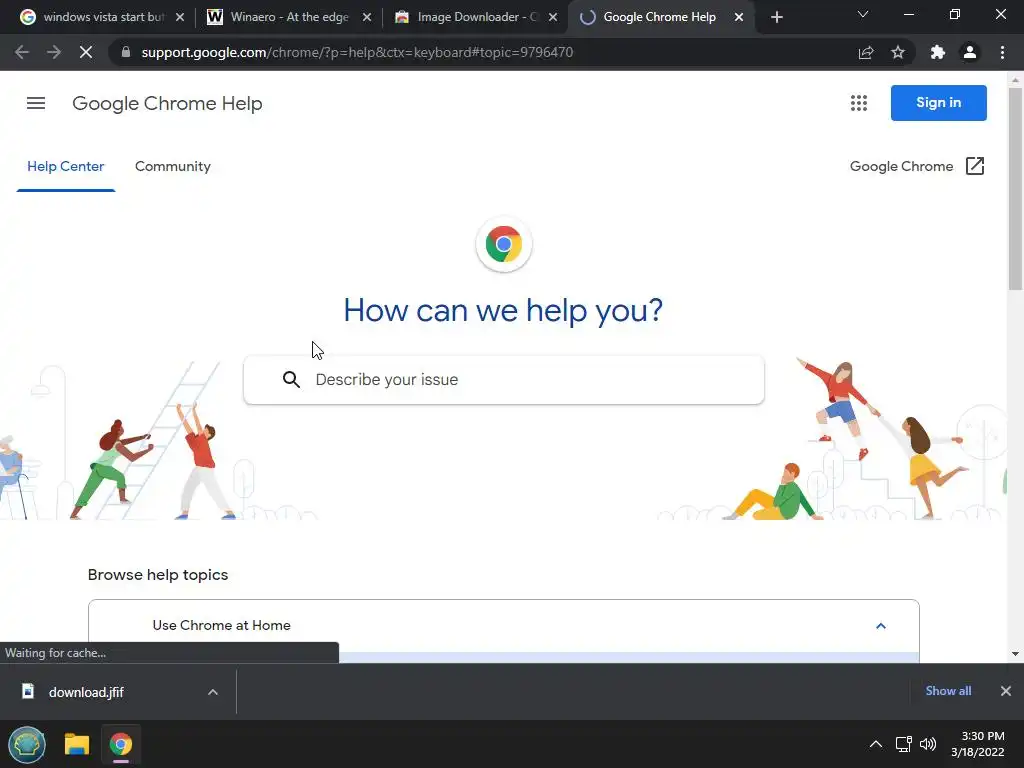Bookmark this page with the star
This screenshot has width=1024, height=768.
[898, 52]
